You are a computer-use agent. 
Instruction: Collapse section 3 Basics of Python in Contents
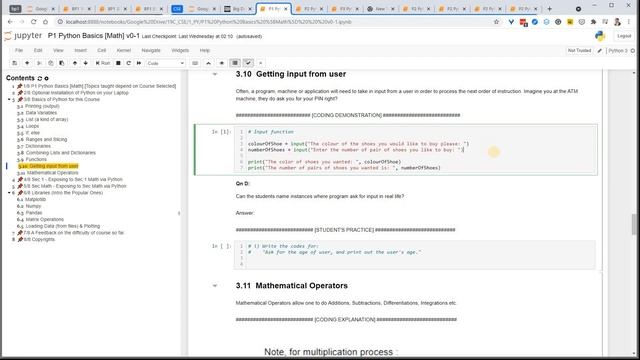(9, 100)
